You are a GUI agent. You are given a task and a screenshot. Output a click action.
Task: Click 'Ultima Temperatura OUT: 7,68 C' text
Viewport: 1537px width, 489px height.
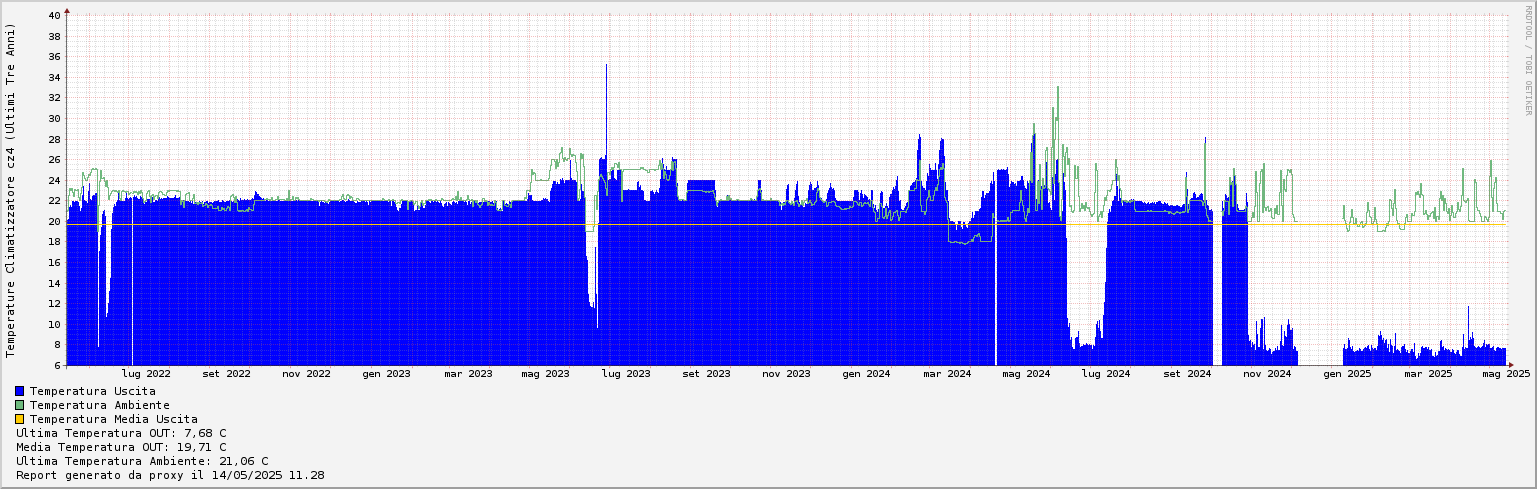(x=121, y=433)
